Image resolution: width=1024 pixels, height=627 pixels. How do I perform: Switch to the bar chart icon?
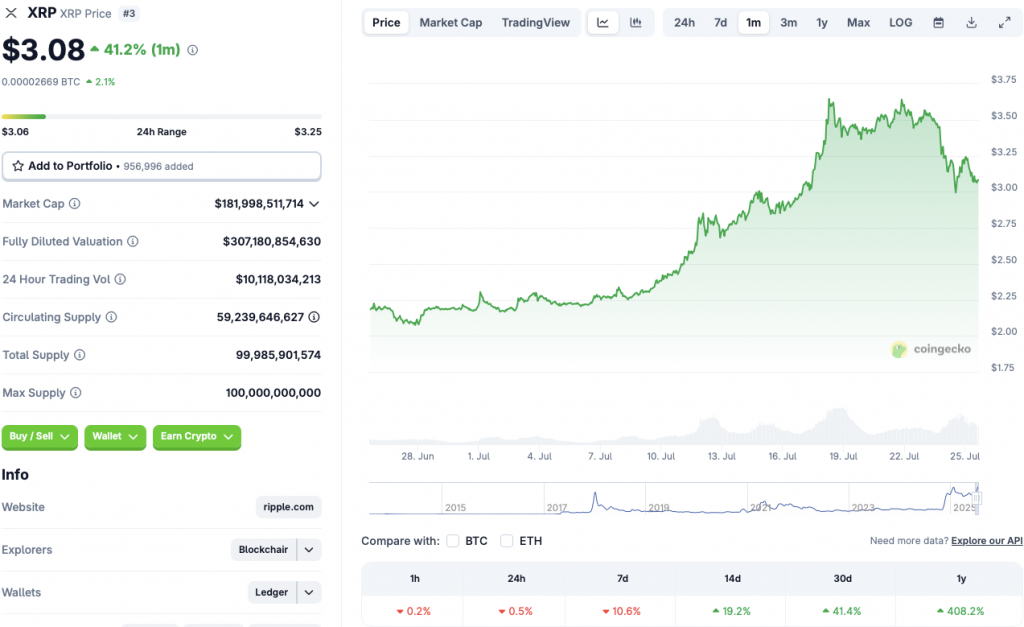pyautogui.click(x=636, y=22)
